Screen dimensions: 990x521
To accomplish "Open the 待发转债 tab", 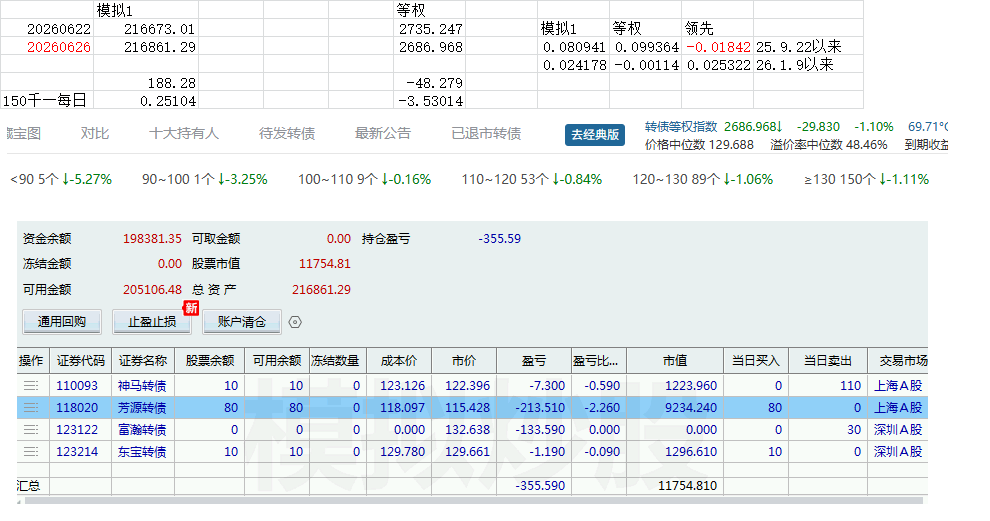I will pyautogui.click(x=287, y=133).
